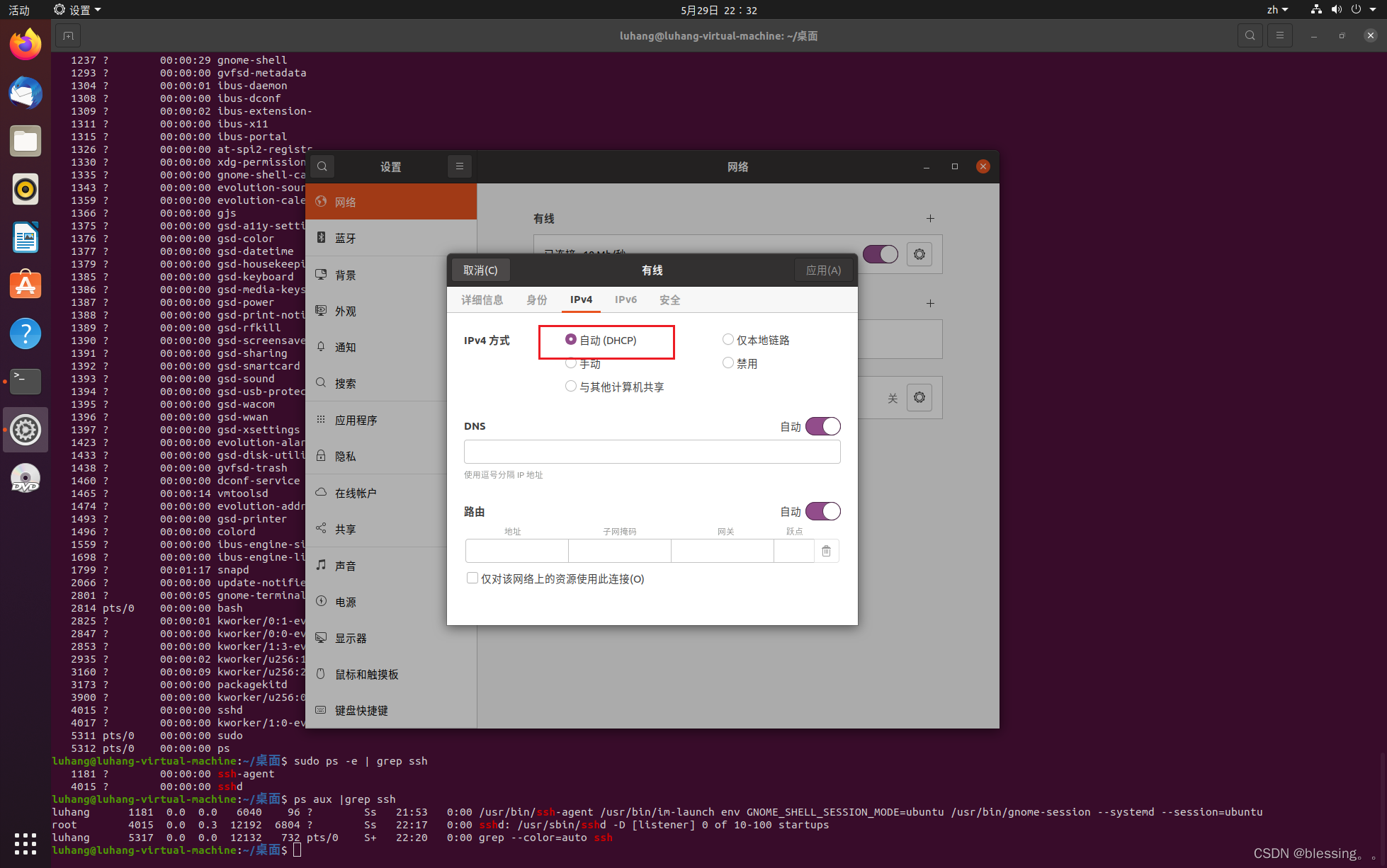The image size is (1387, 868).
Task: Switch to the 详细信息 tab
Action: click(x=482, y=299)
